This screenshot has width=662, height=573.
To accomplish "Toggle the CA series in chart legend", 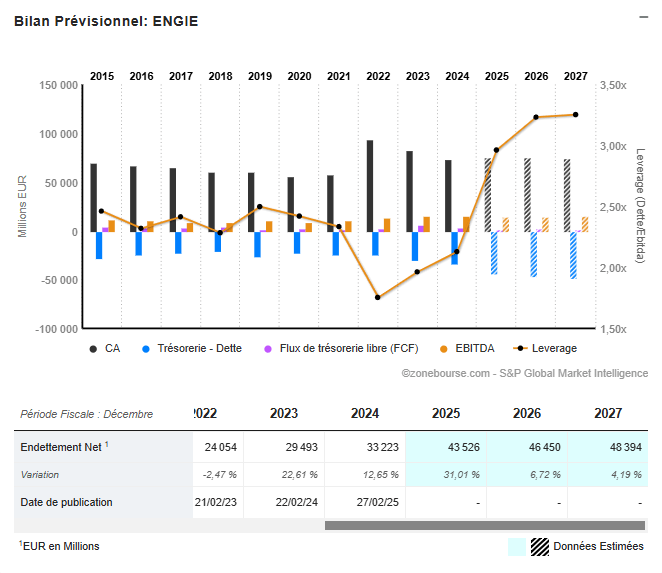I will (x=105, y=348).
